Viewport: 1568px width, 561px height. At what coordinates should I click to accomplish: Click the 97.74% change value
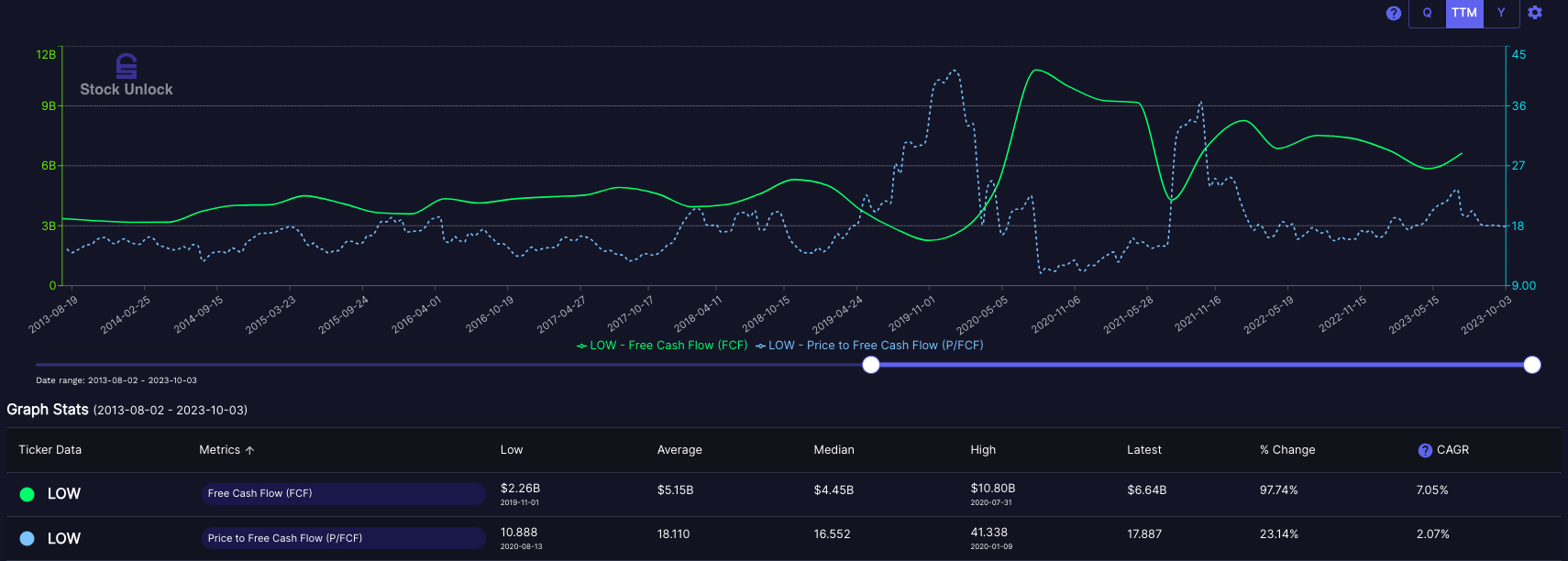tap(1279, 490)
